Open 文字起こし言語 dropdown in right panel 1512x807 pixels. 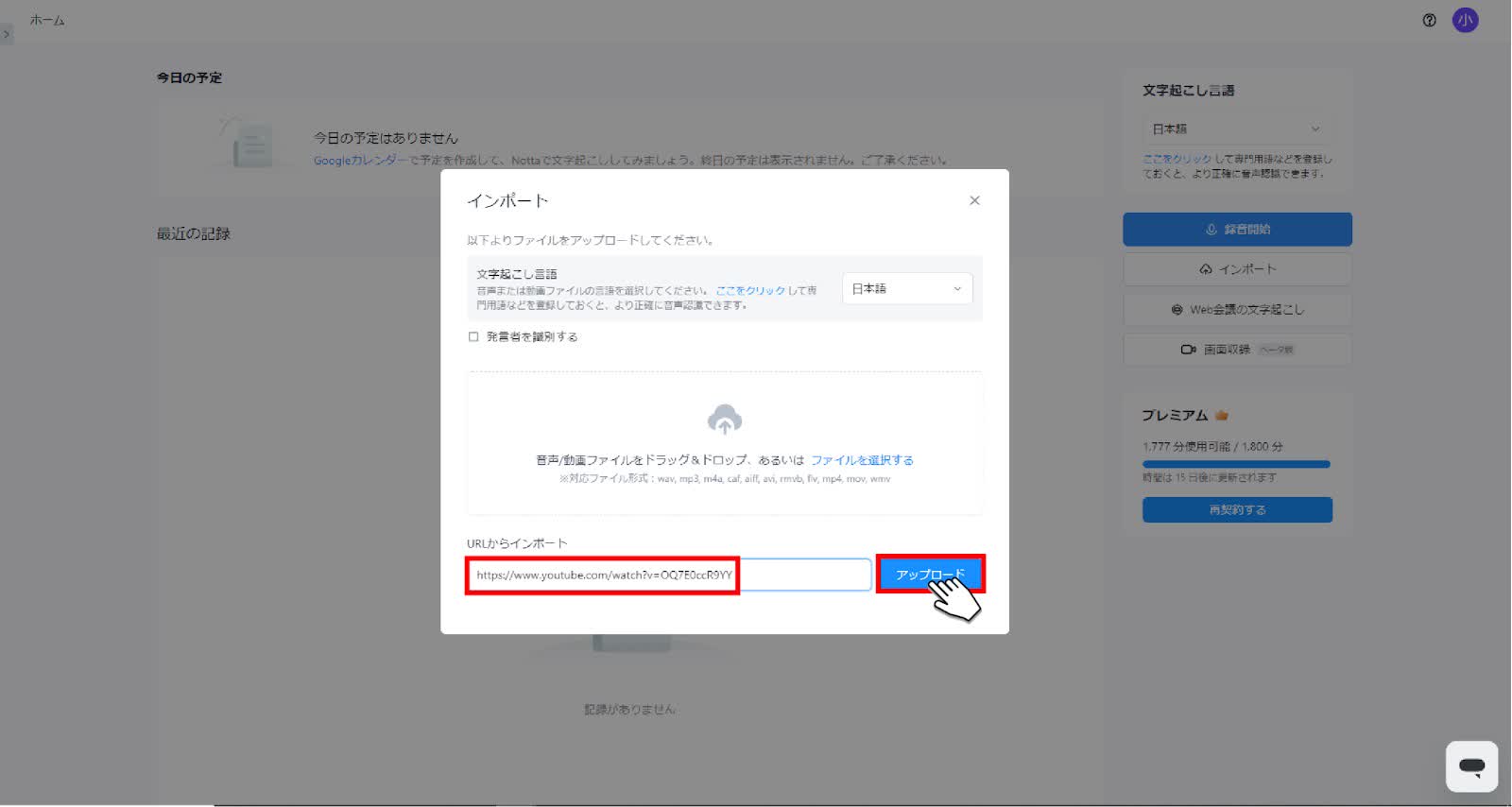[1236, 129]
